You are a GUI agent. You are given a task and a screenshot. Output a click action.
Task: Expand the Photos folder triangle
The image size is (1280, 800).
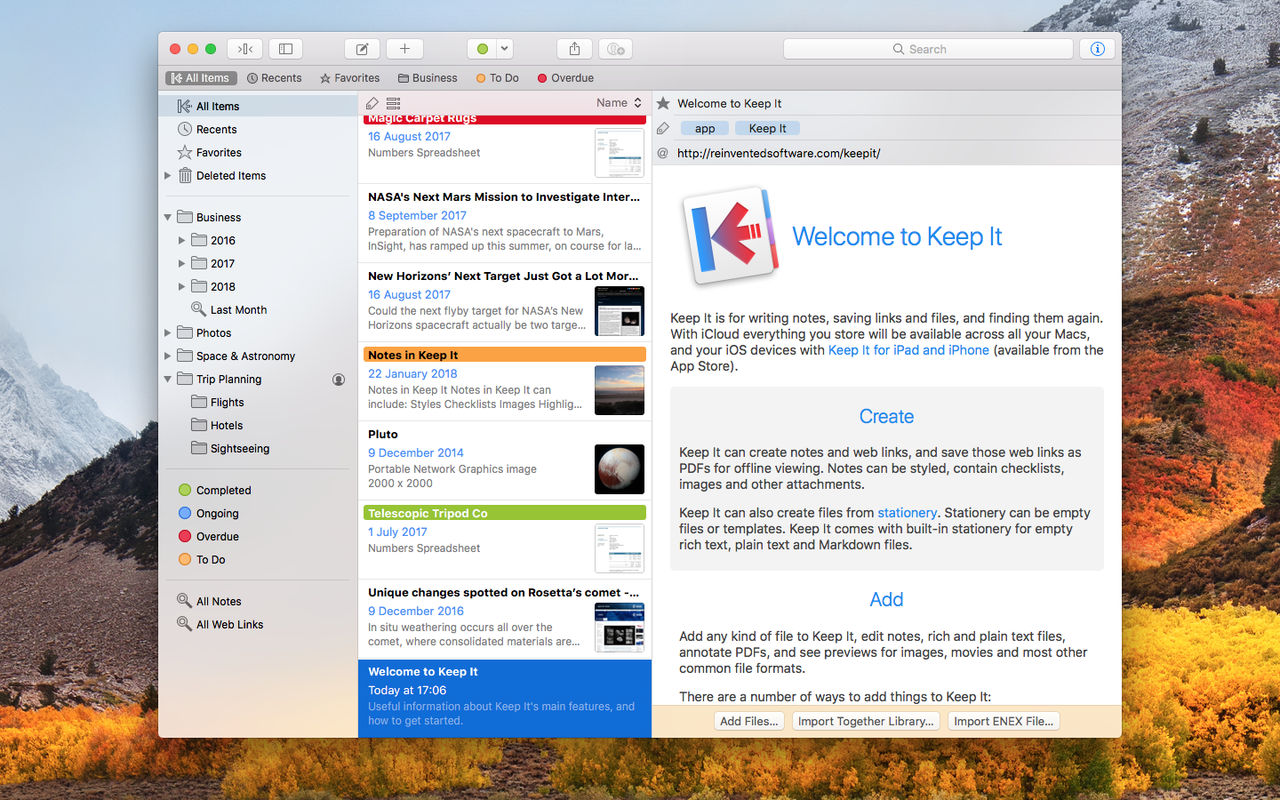[168, 333]
